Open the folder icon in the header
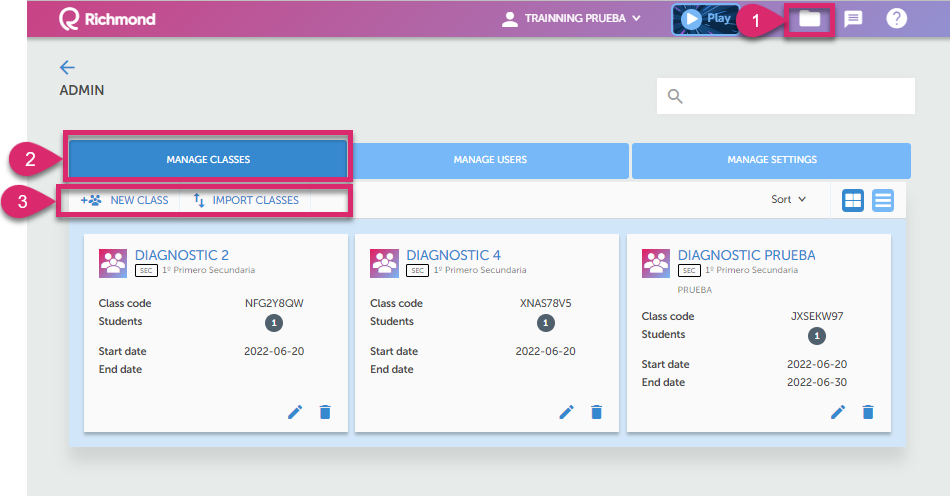 (x=809, y=19)
